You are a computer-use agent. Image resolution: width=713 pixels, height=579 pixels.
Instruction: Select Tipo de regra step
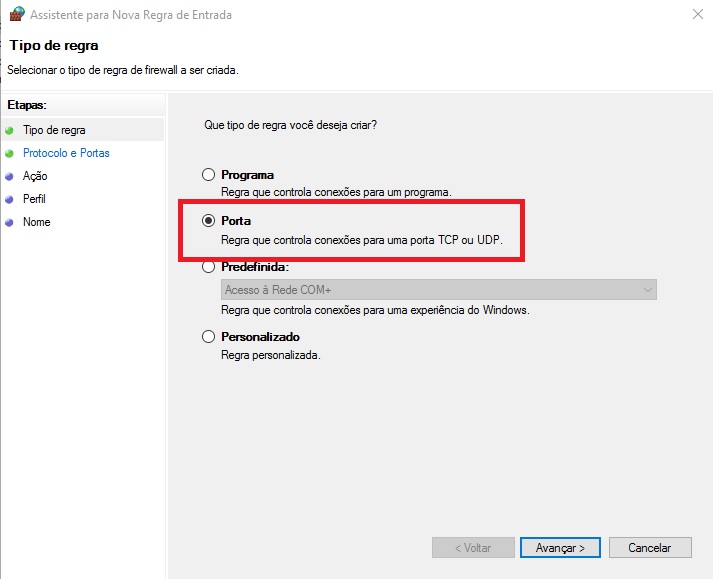[x=54, y=130]
